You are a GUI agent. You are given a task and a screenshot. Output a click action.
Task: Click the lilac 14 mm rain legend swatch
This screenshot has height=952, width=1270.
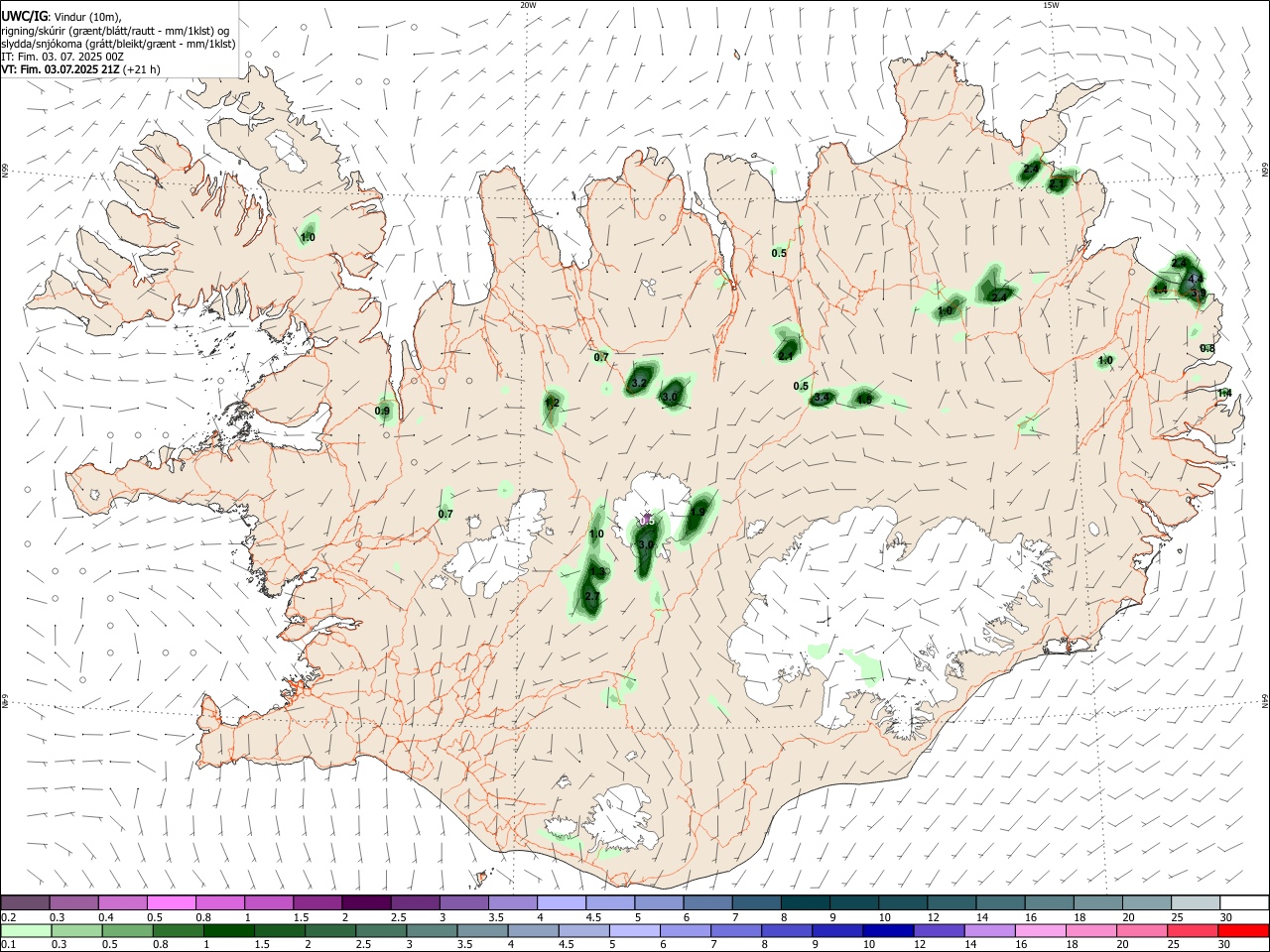pyautogui.click(x=988, y=930)
